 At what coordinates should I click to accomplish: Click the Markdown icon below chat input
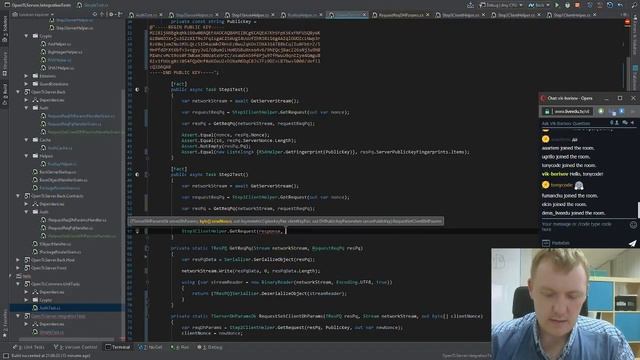[546, 243]
